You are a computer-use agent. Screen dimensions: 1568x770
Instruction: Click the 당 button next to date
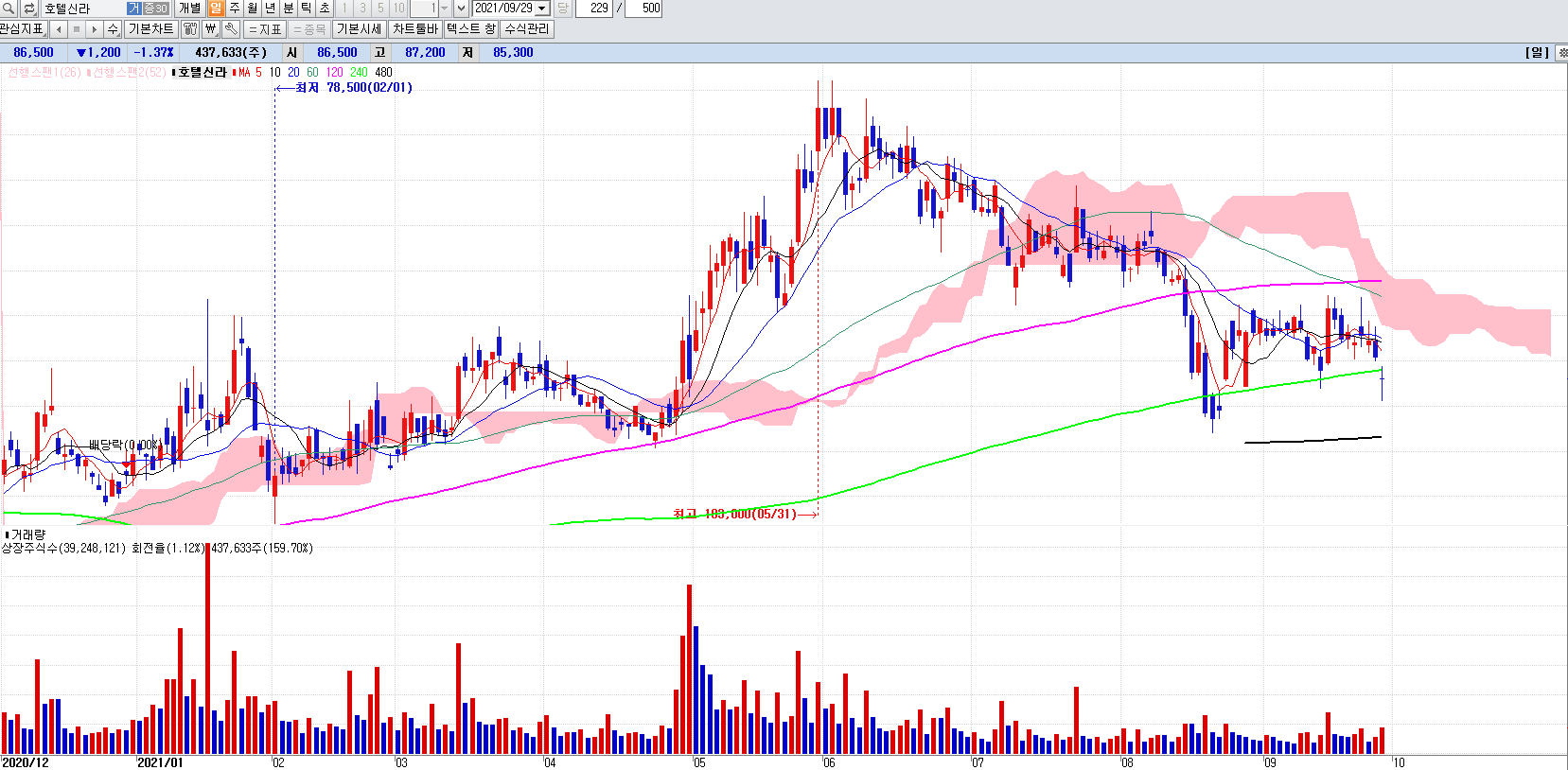click(562, 9)
